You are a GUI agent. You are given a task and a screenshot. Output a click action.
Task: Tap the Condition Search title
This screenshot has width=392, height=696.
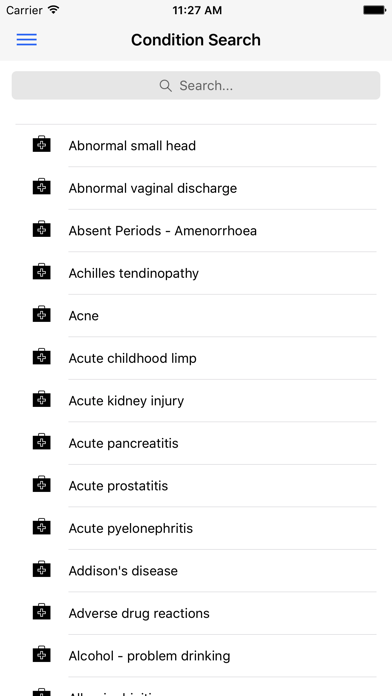[196, 40]
